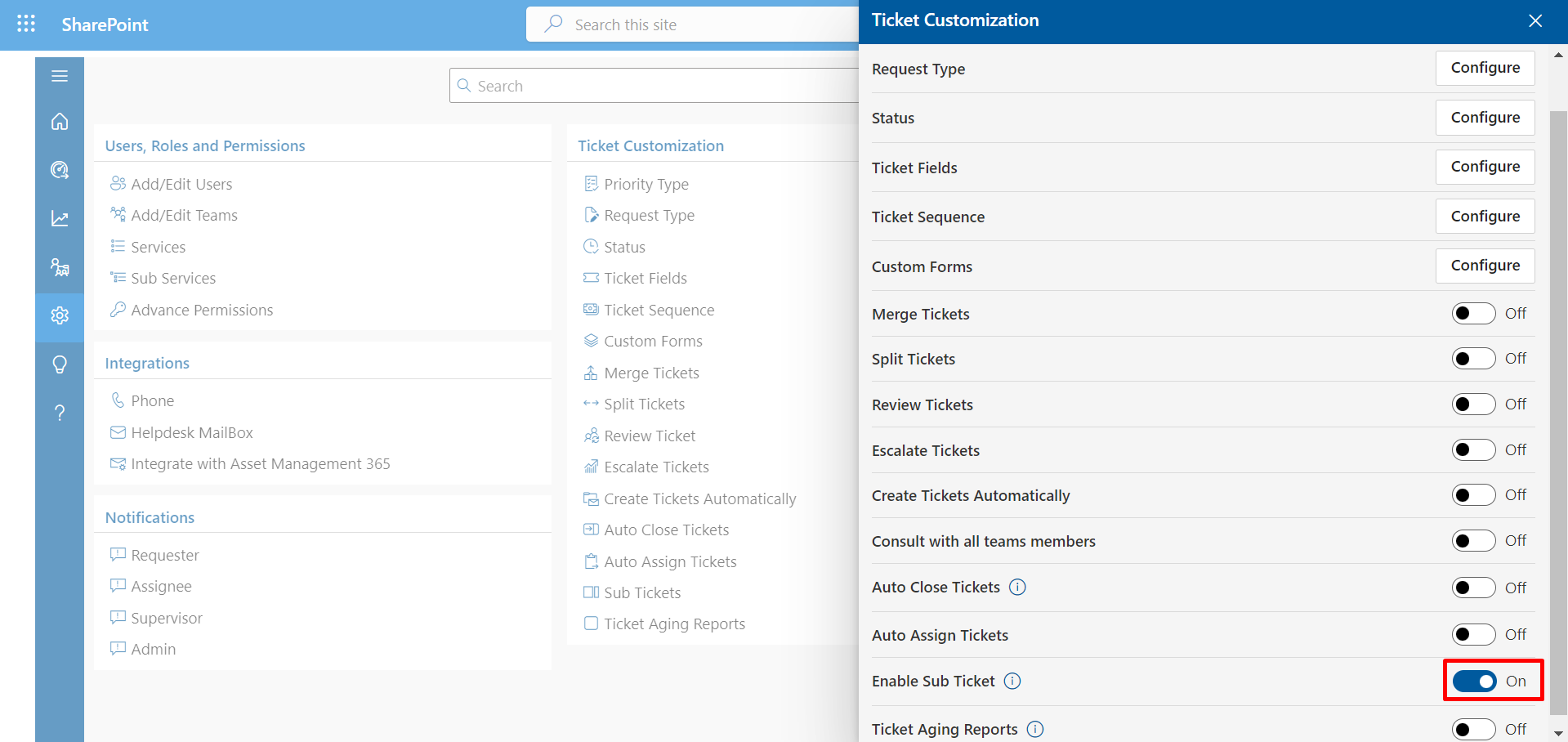Open Auto Close Tickets link in list
This screenshot has width=1568, height=742.
[667, 530]
